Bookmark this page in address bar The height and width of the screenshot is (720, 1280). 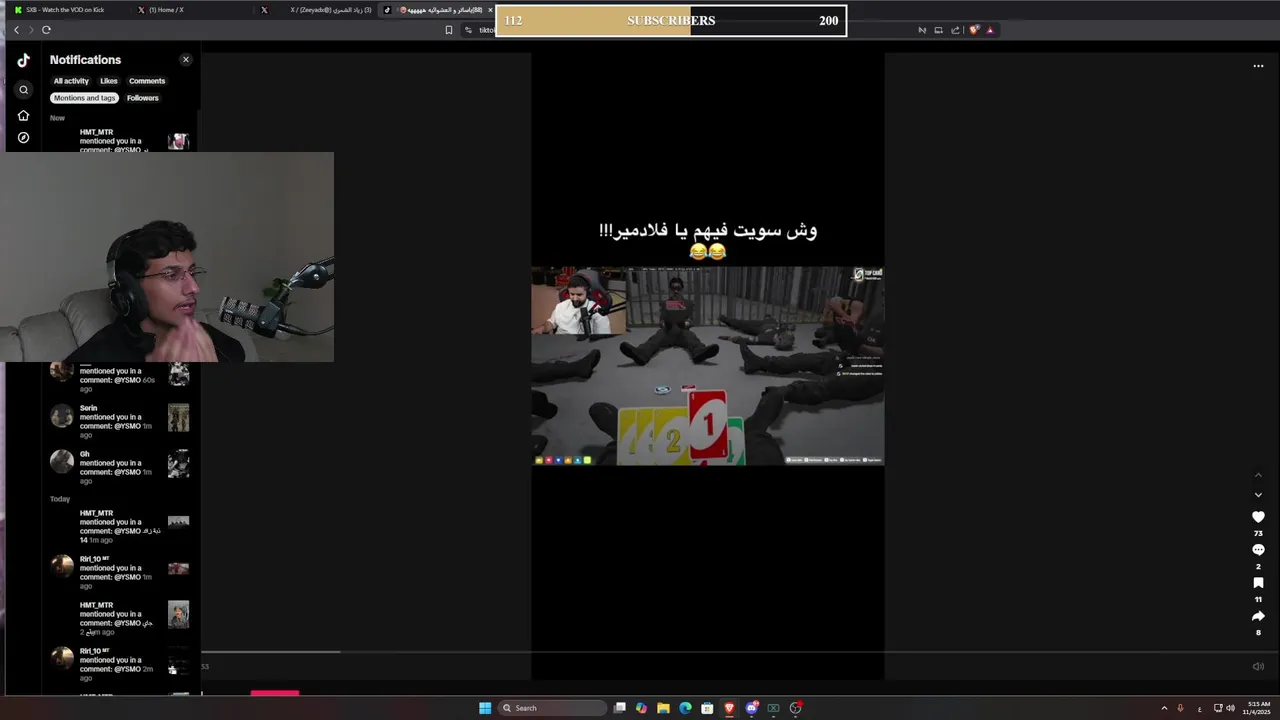[x=448, y=30]
